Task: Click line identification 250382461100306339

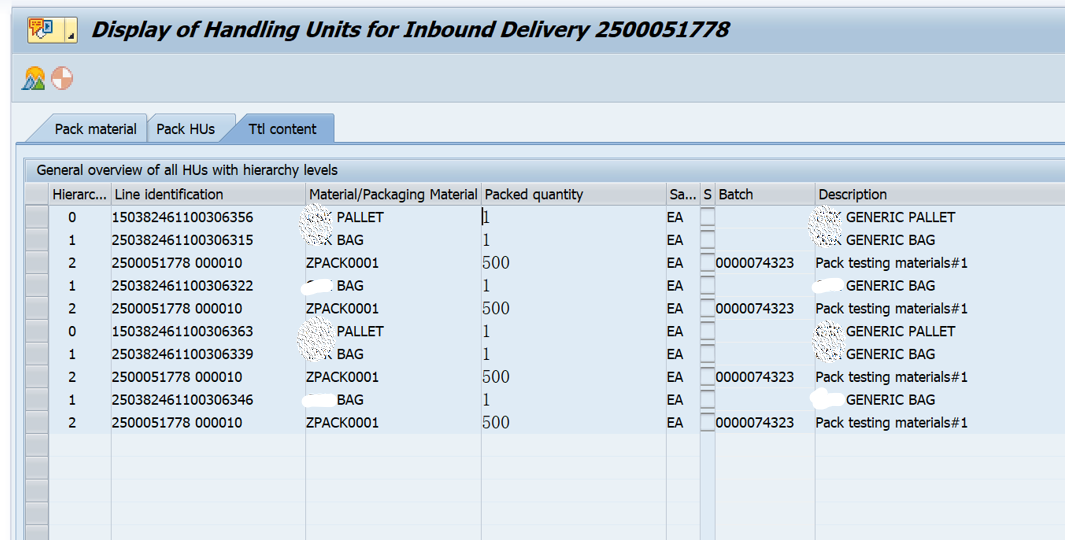Action: tap(182, 354)
